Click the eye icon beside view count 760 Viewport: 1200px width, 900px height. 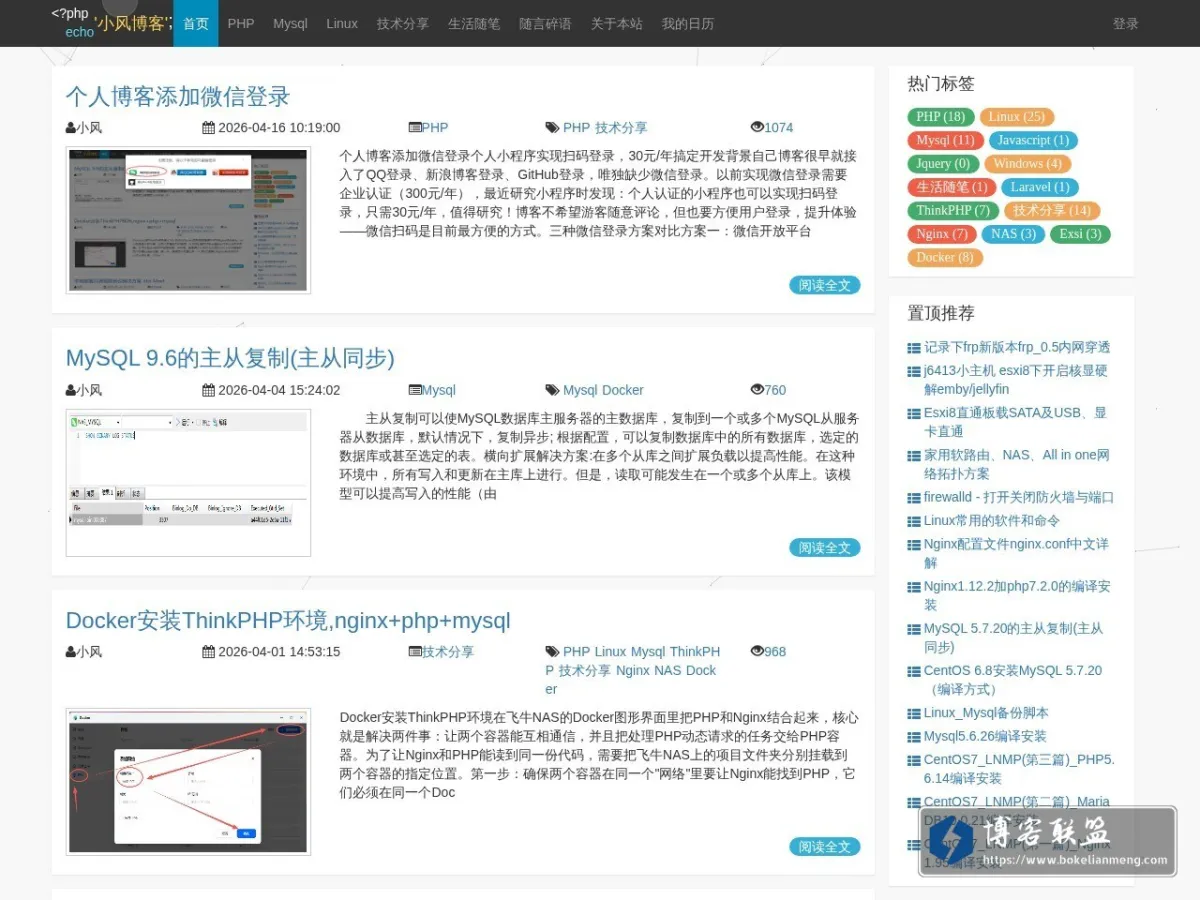(757, 391)
